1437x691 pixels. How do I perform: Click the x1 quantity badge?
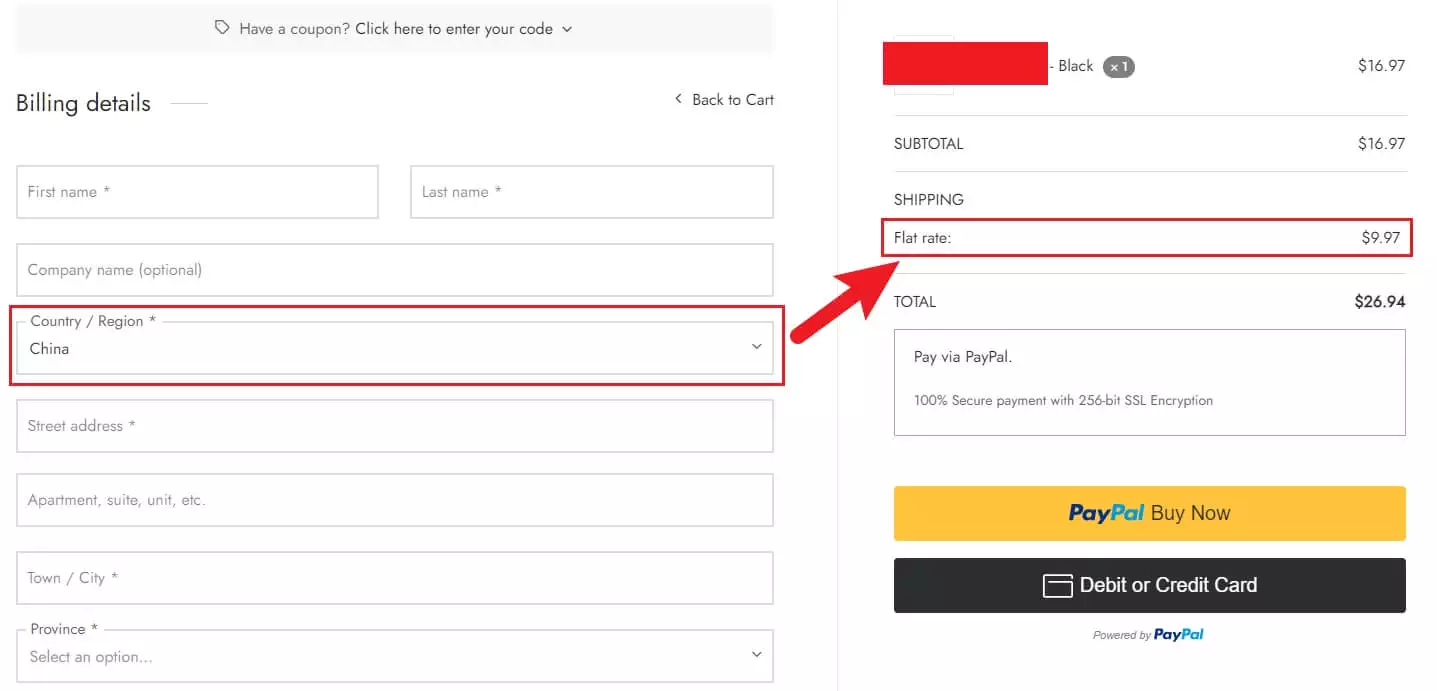pos(1118,67)
